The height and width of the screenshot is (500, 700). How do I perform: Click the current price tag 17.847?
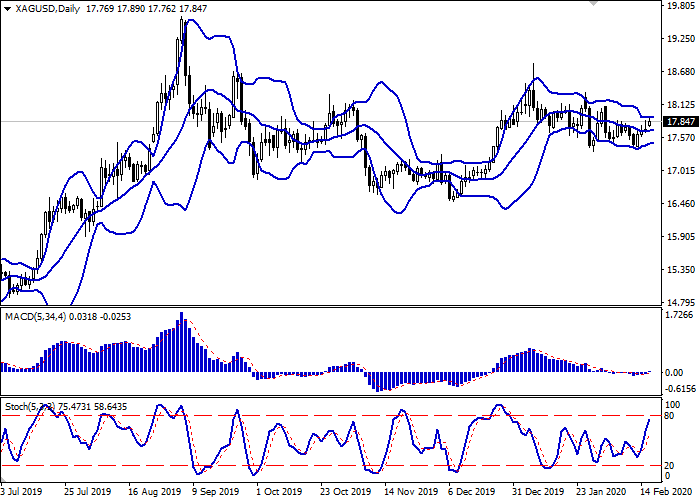(678, 122)
